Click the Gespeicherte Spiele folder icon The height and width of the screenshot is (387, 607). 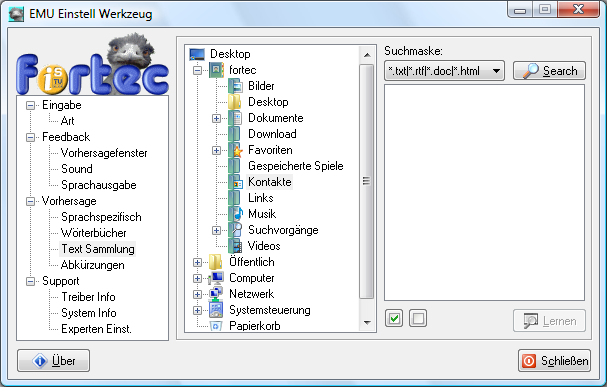[235, 166]
